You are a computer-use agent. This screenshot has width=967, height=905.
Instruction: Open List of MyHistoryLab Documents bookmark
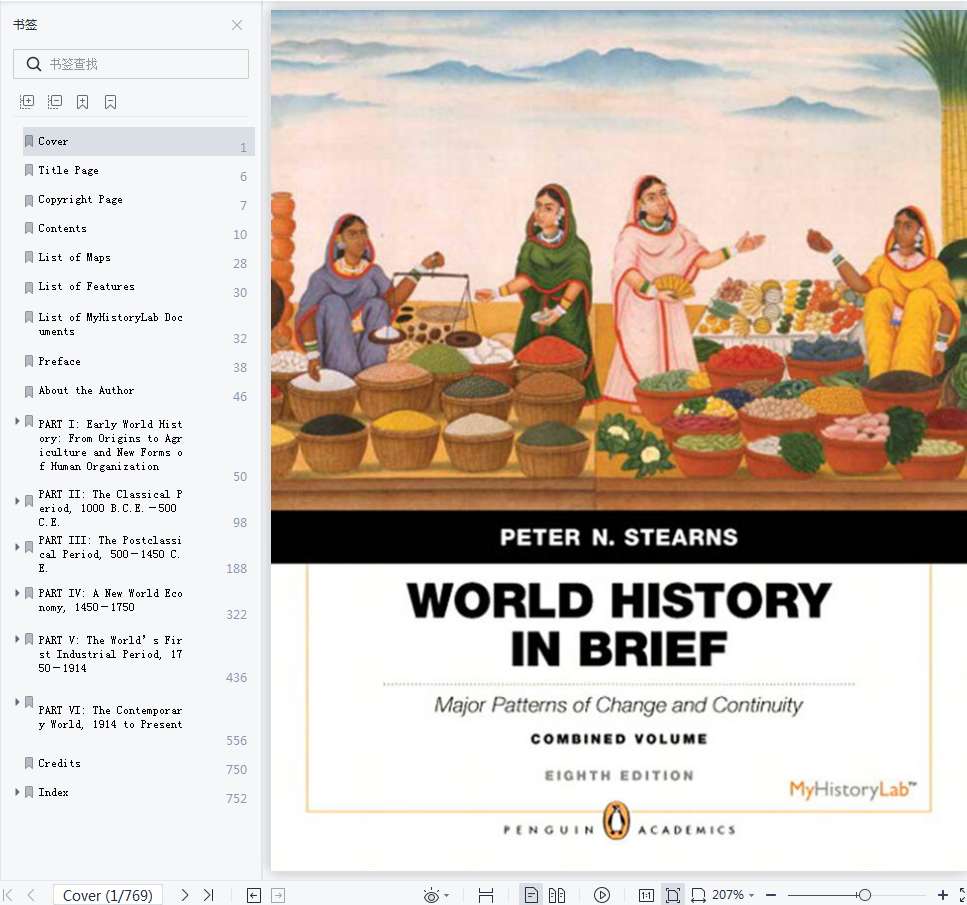click(110, 324)
